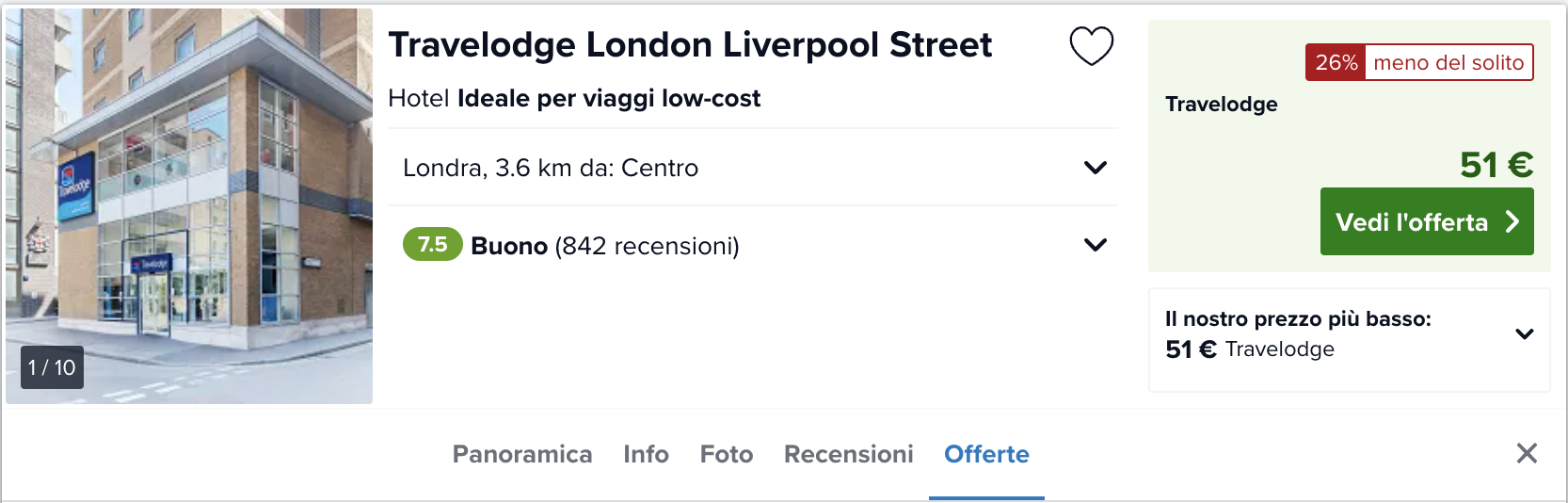
Task: Open the Travelodge London Liverpool Street title
Action: point(690,44)
